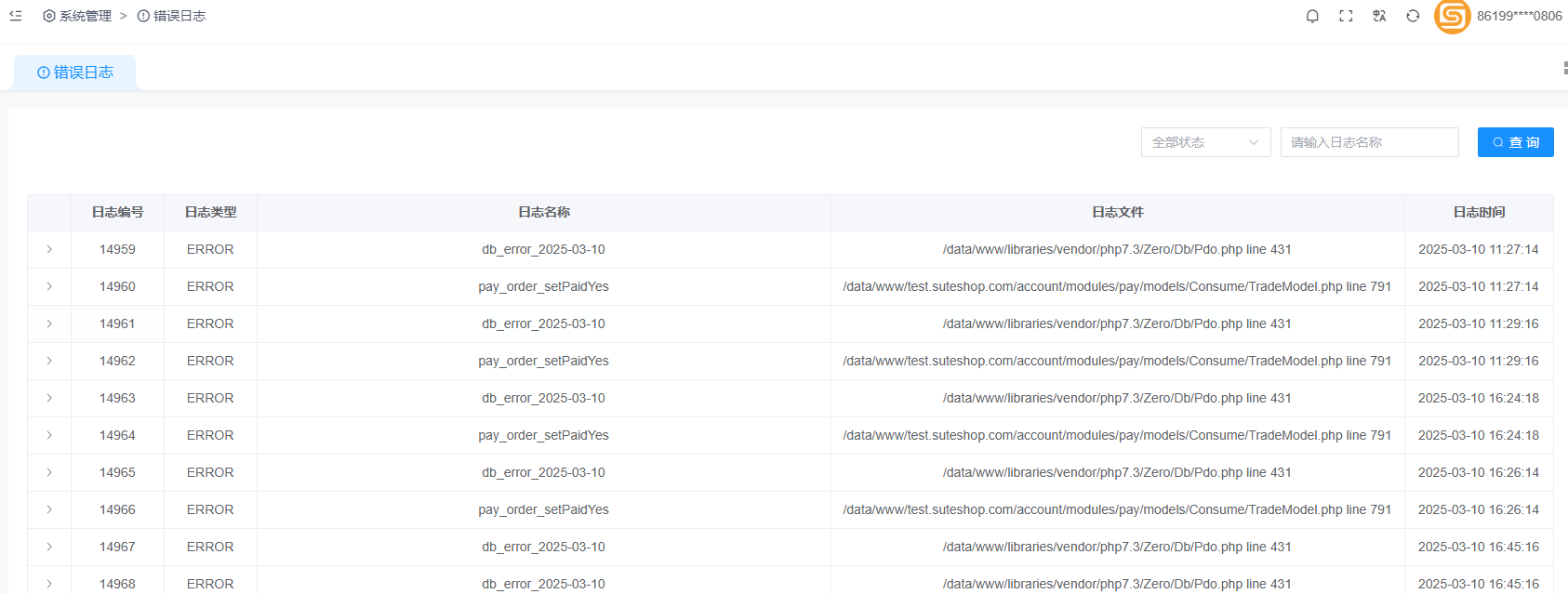Open 系统管理 breadcrumb item
The height and width of the screenshot is (594, 1568).
(77, 16)
